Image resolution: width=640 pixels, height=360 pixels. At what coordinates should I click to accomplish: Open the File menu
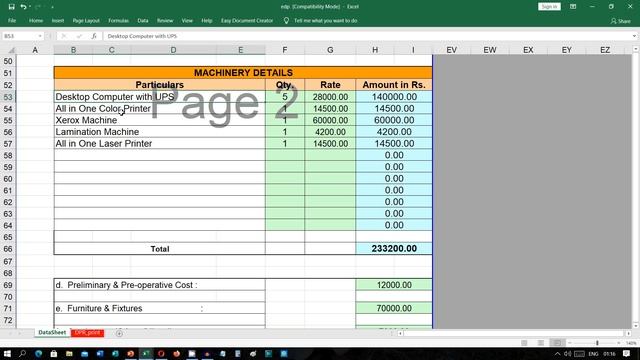tap(12, 20)
